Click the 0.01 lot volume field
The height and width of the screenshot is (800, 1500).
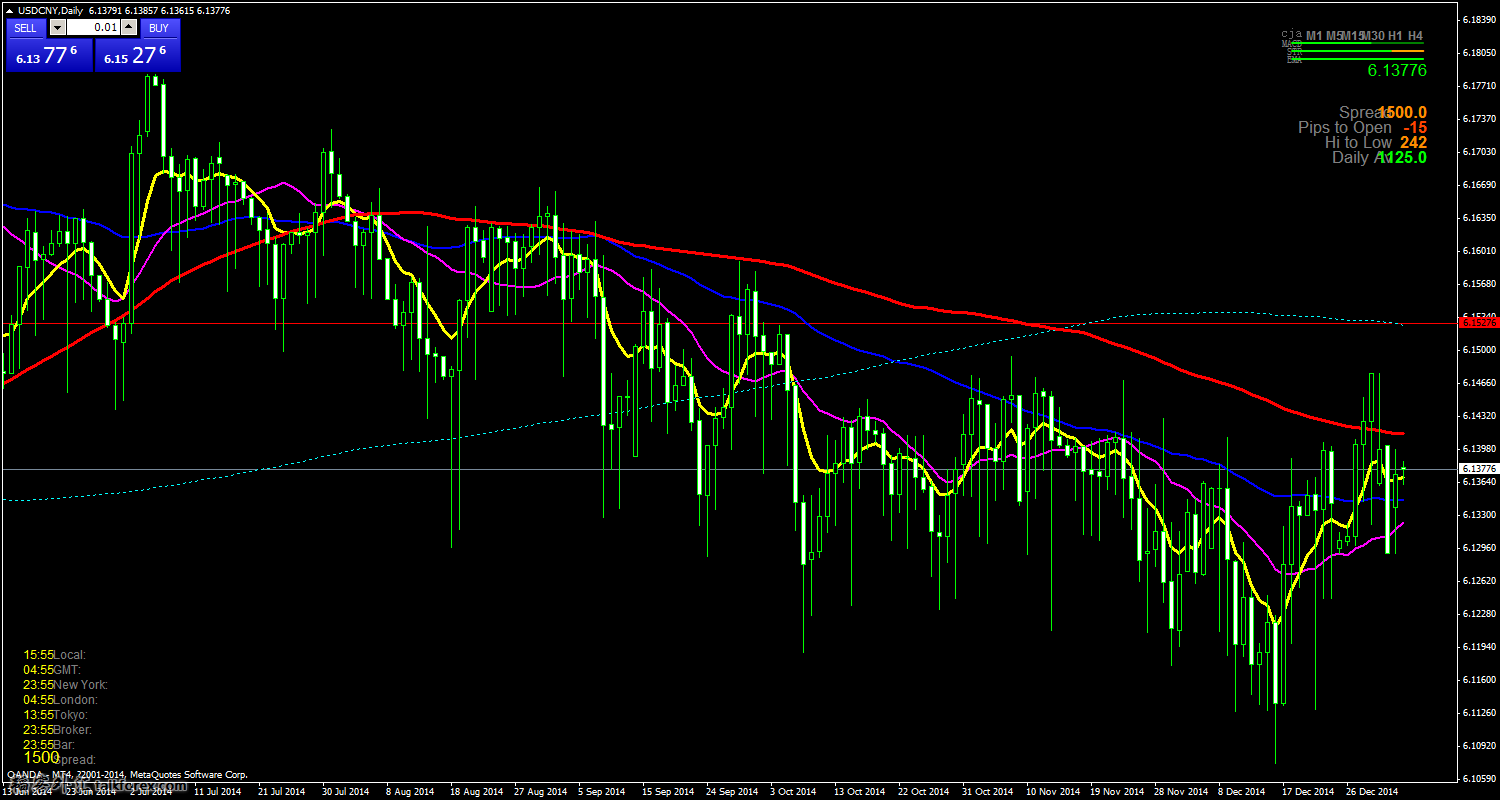[93, 28]
